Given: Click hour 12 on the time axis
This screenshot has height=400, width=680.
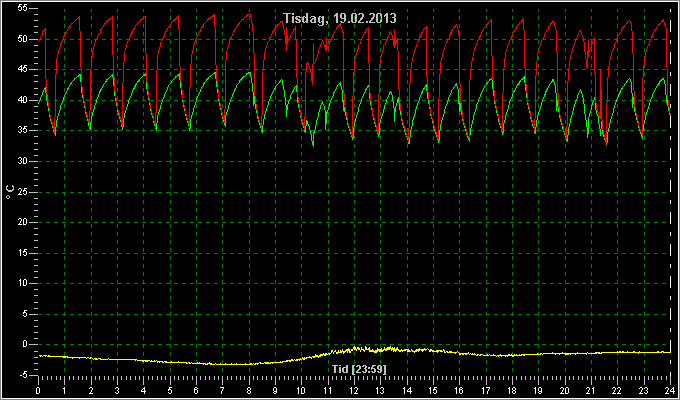Looking at the screenshot, I should [354, 390].
